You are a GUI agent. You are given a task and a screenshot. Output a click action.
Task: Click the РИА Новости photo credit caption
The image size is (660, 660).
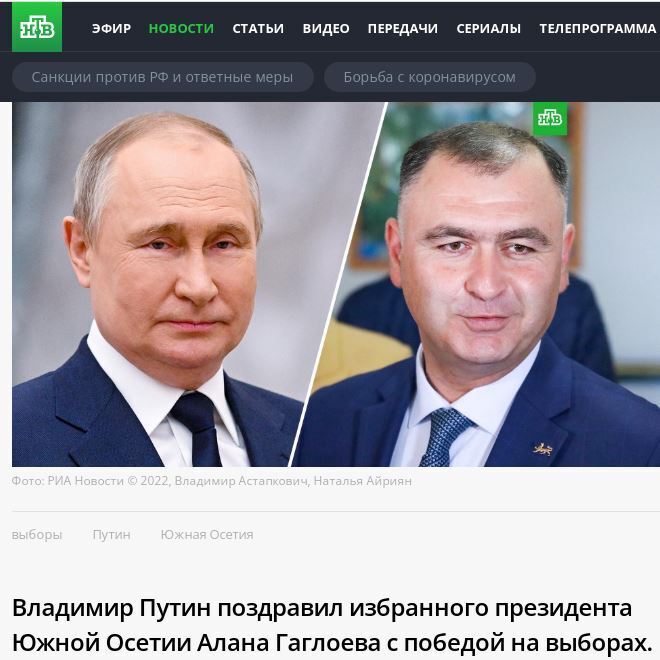point(211,481)
